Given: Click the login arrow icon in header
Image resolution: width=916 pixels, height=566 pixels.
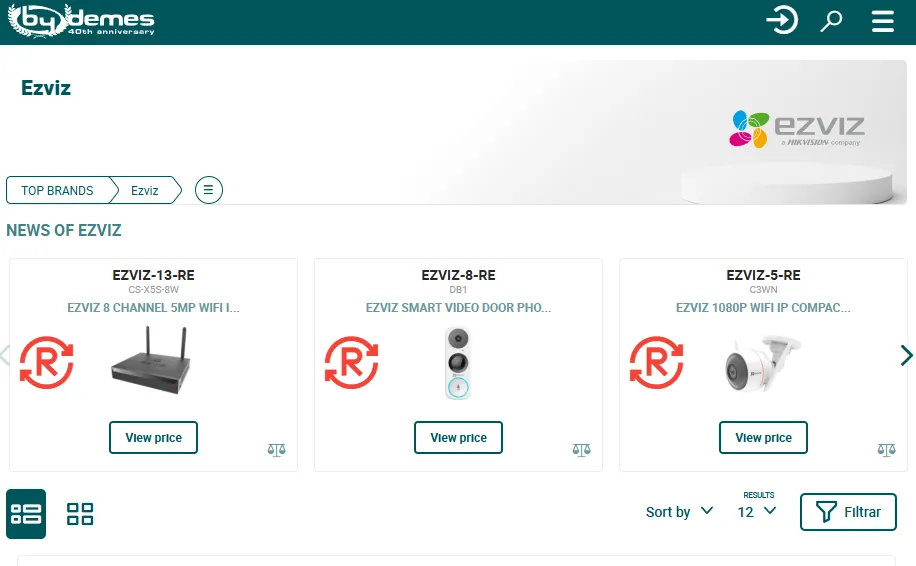Looking at the screenshot, I should (781, 20).
